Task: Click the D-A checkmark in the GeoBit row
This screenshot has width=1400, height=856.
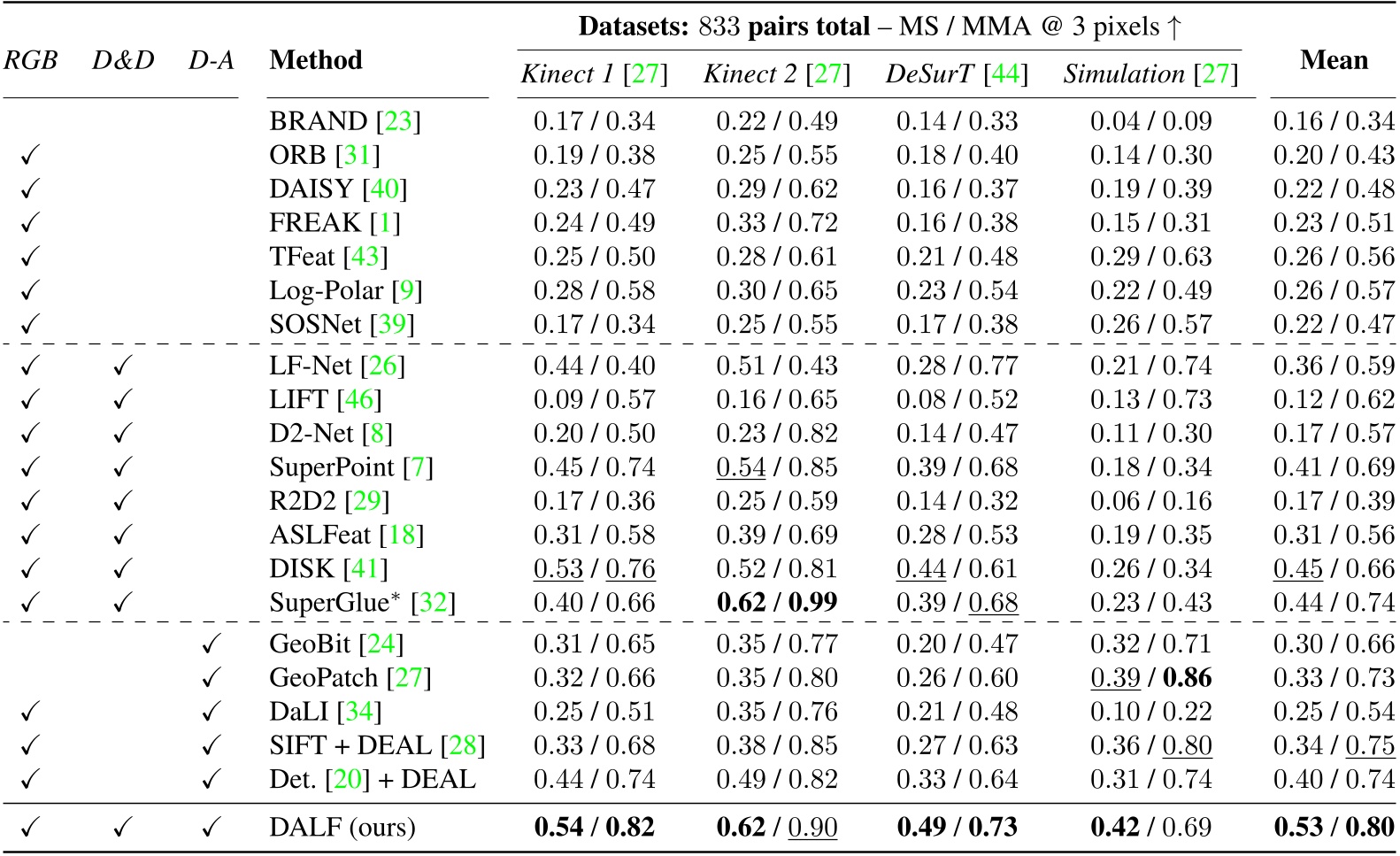Action: [x=211, y=644]
